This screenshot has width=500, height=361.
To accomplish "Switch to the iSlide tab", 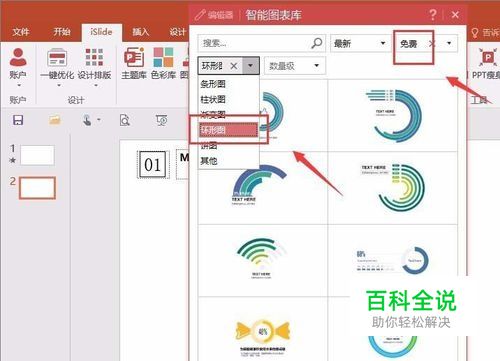I will pos(101,32).
